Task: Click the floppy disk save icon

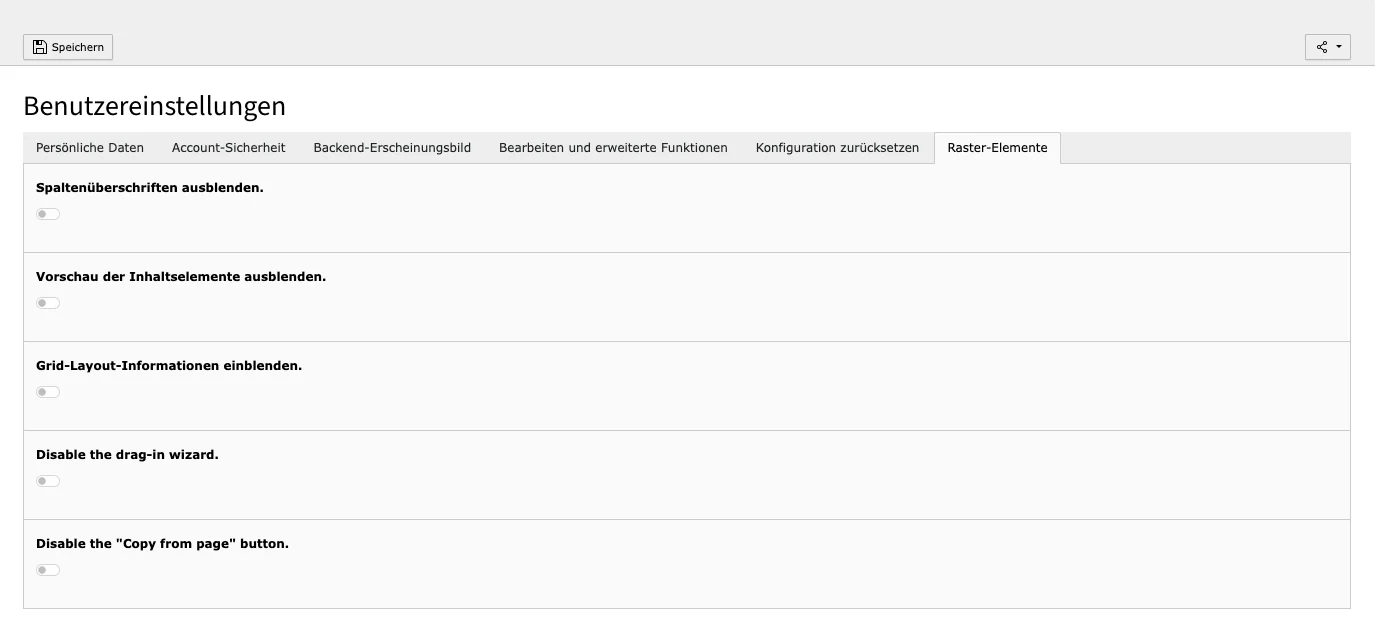Action: tap(39, 46)
